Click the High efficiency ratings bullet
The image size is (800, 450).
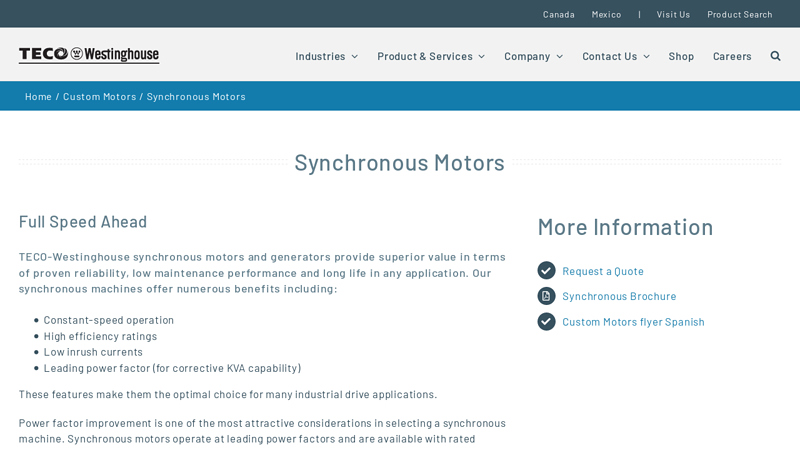click(100, 336)
